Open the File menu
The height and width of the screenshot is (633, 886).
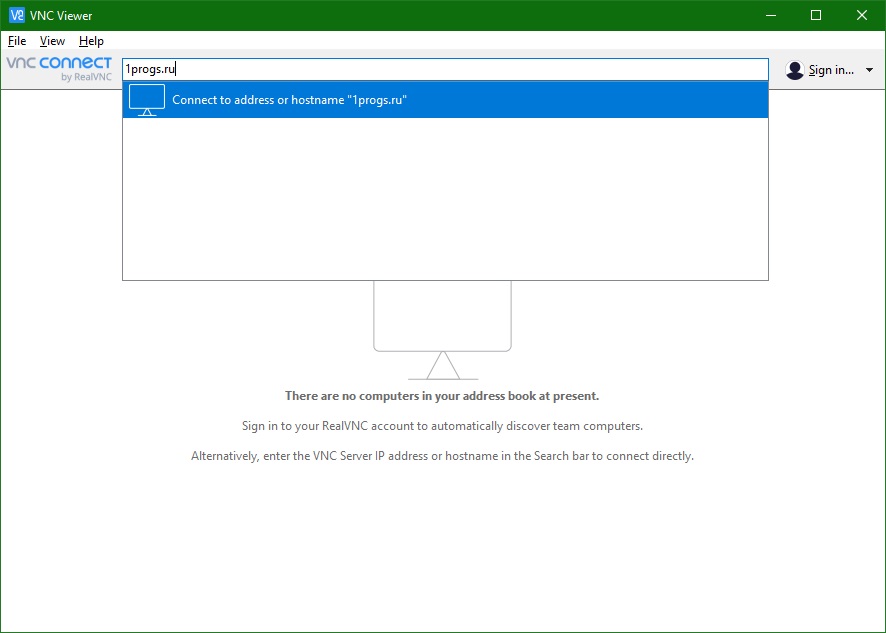tap(17, 41)
